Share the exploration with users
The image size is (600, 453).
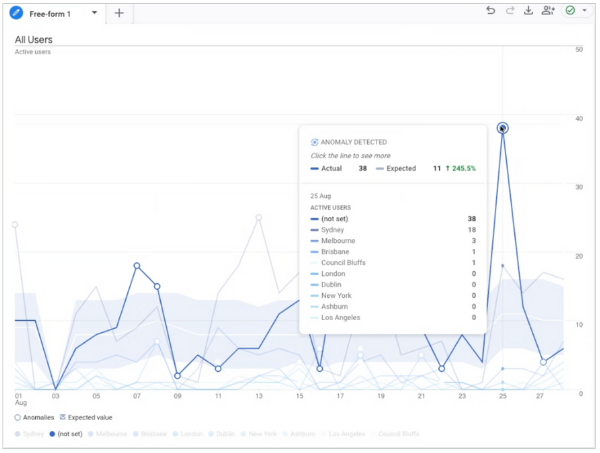coord(548,10)
